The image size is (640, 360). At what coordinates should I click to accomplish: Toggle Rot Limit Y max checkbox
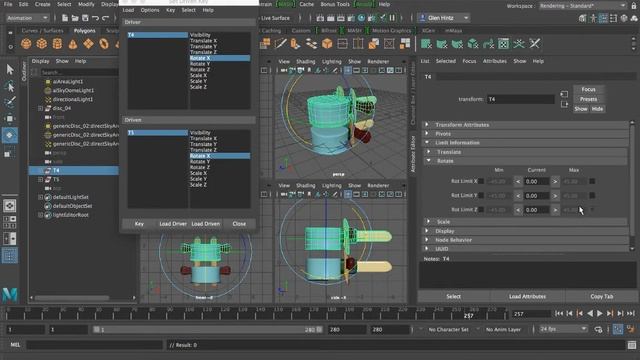[x=592, y=196]
